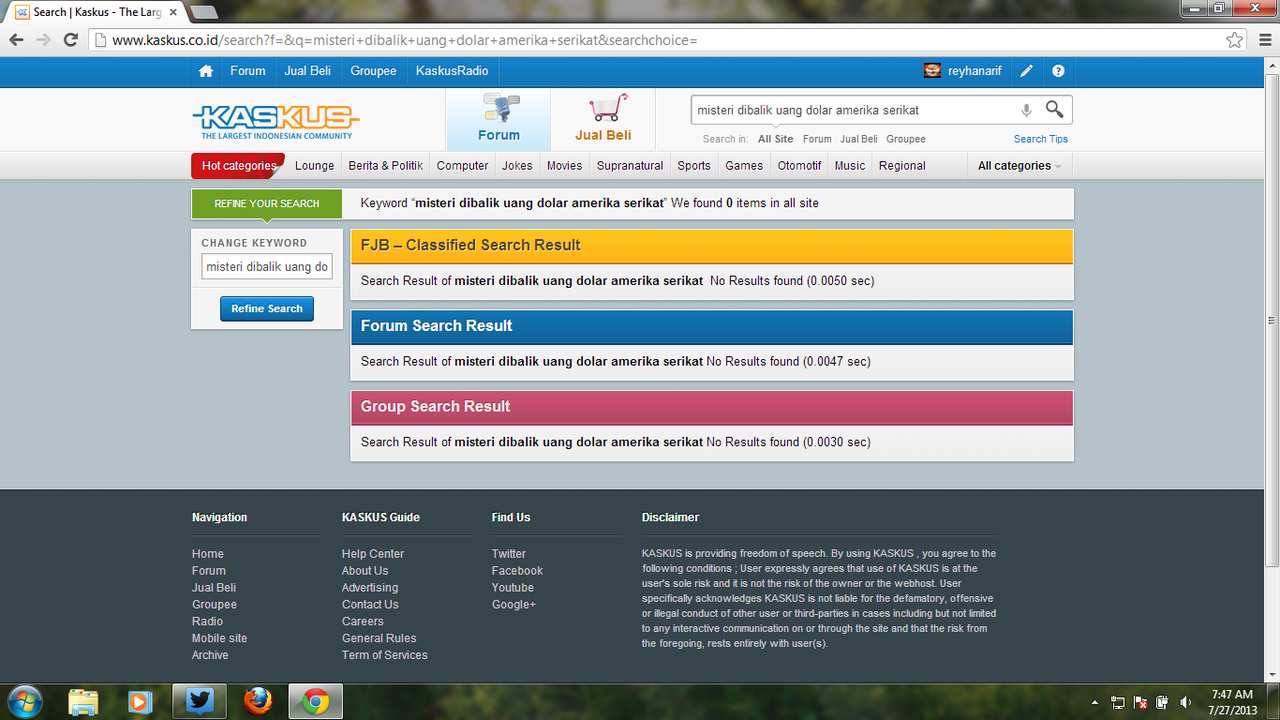Show hidden tray icons arrow

(x=1095, y=702)
